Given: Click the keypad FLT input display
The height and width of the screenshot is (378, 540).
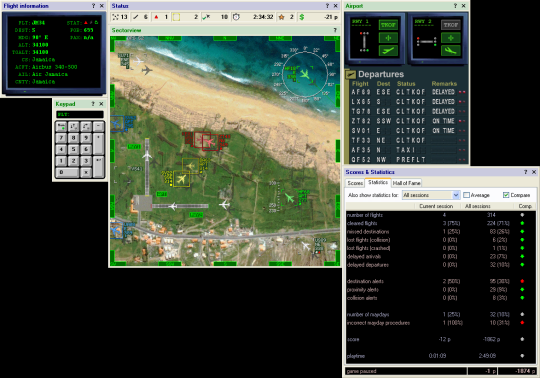Looking at the screenshot, I should [x=80, y=114].
